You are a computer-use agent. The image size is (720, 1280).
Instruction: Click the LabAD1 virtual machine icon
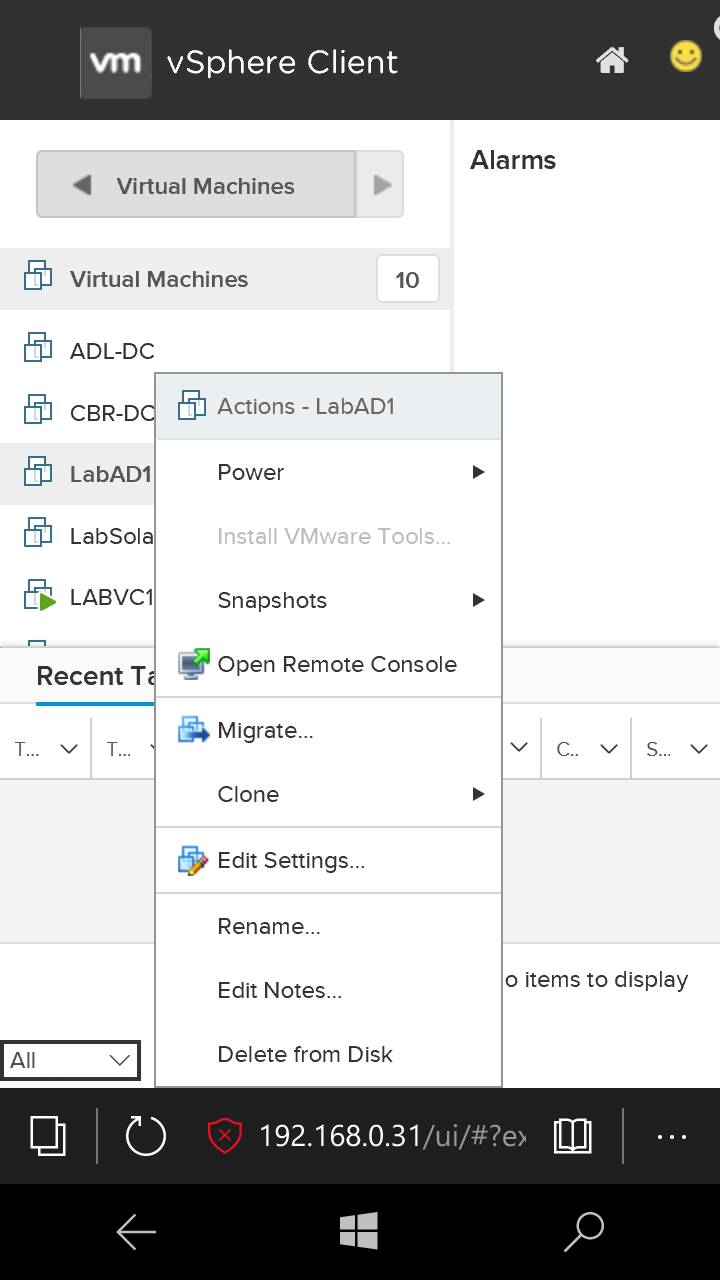click(38, 471)
